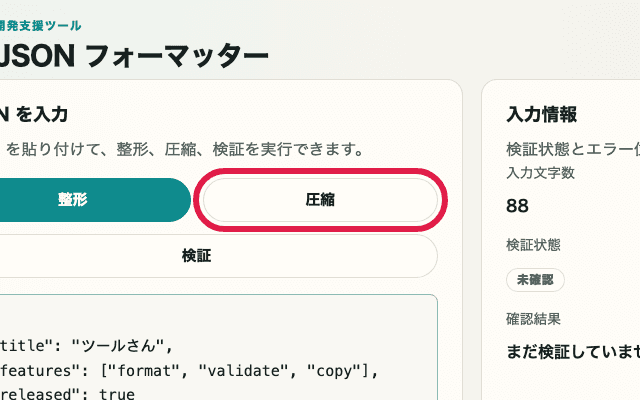Click the 入力文字数 label
Viewport: 640px width, 400px height.
point(540,173)
